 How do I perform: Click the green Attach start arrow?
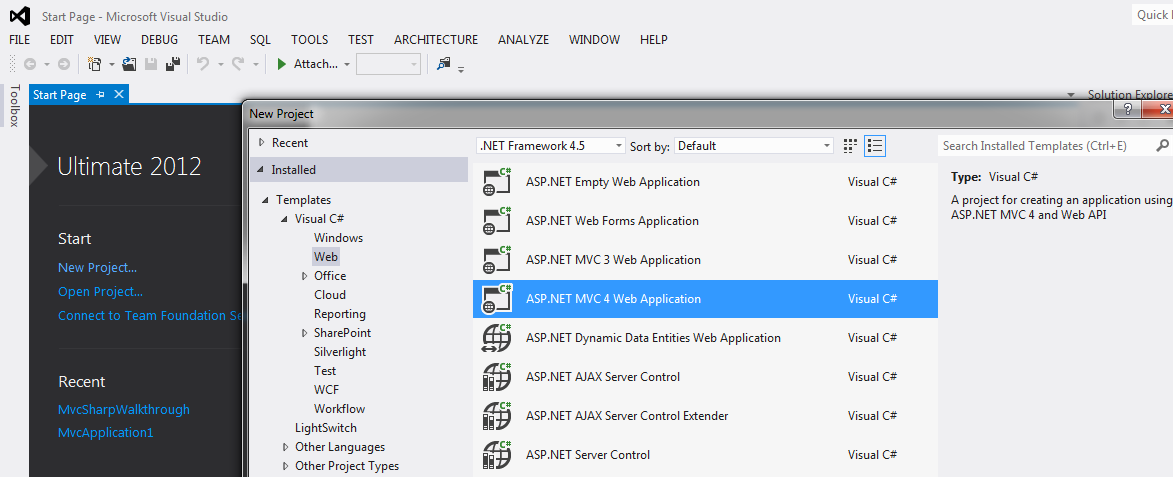pyautogui.click(x=282, y=64)
